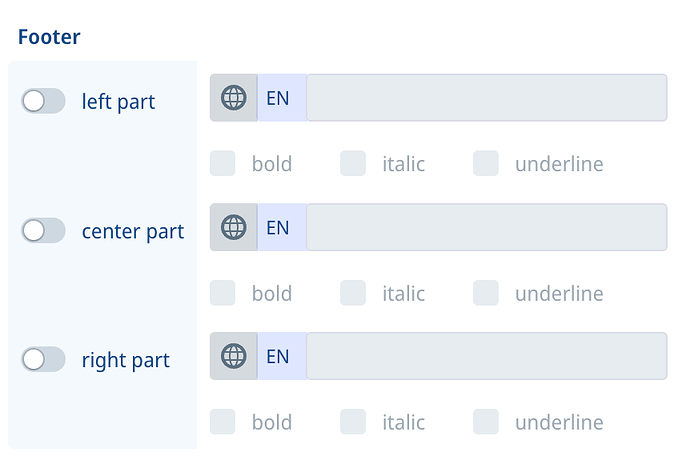Check underline for the right part
The width and height of the screenshot is (690, 472).
pyautogui.click(x=486, y=422)
